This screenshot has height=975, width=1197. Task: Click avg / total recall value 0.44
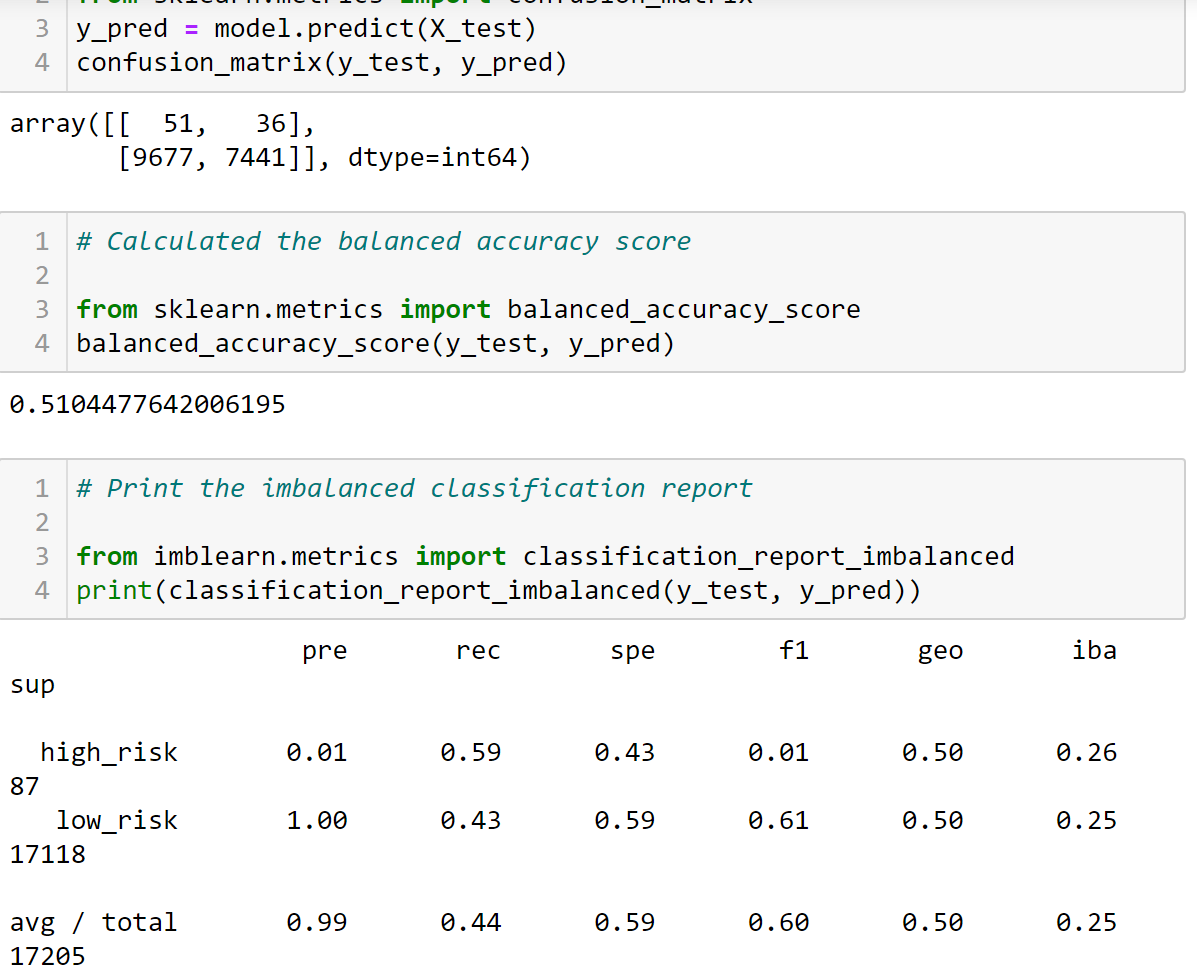471,922
